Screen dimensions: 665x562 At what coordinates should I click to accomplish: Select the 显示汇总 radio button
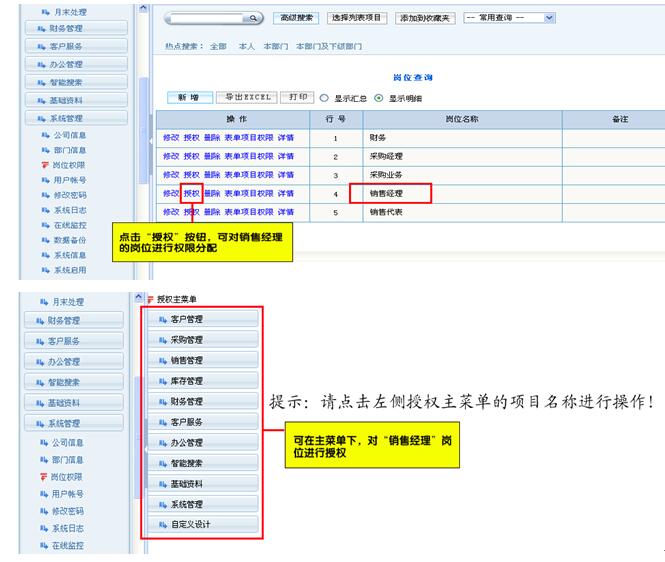point(324,98)
